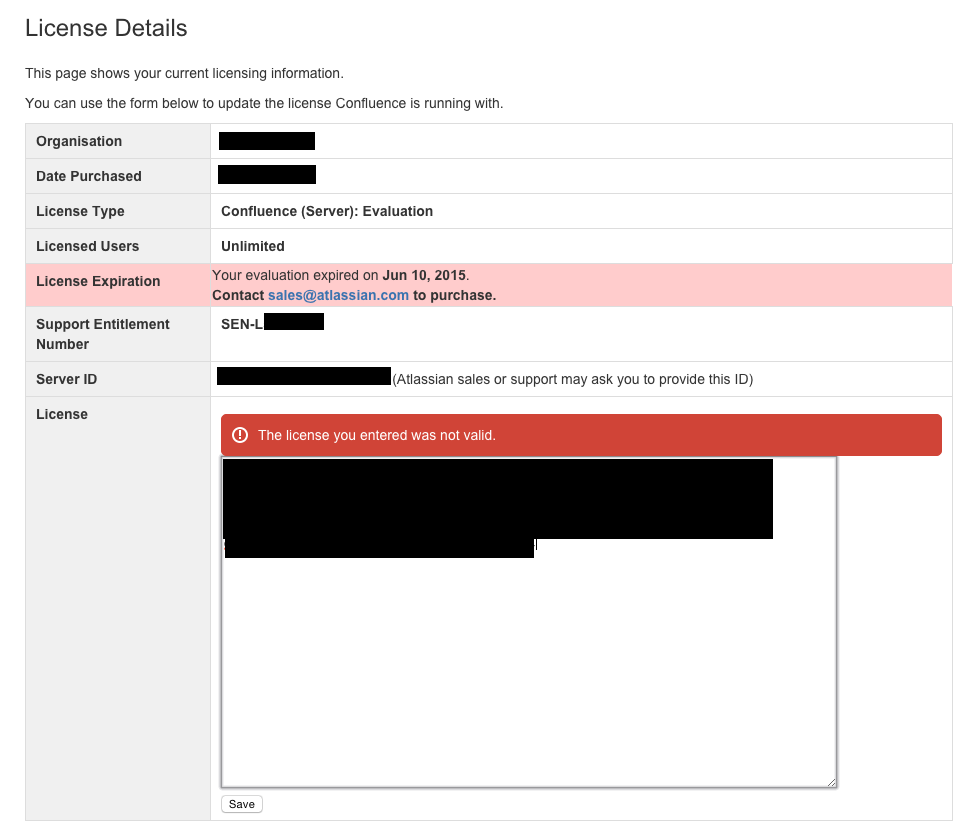Click the 'License' row label
Image resolution: width=960 pixels, height=825 pixels.
tap(62, 414)
